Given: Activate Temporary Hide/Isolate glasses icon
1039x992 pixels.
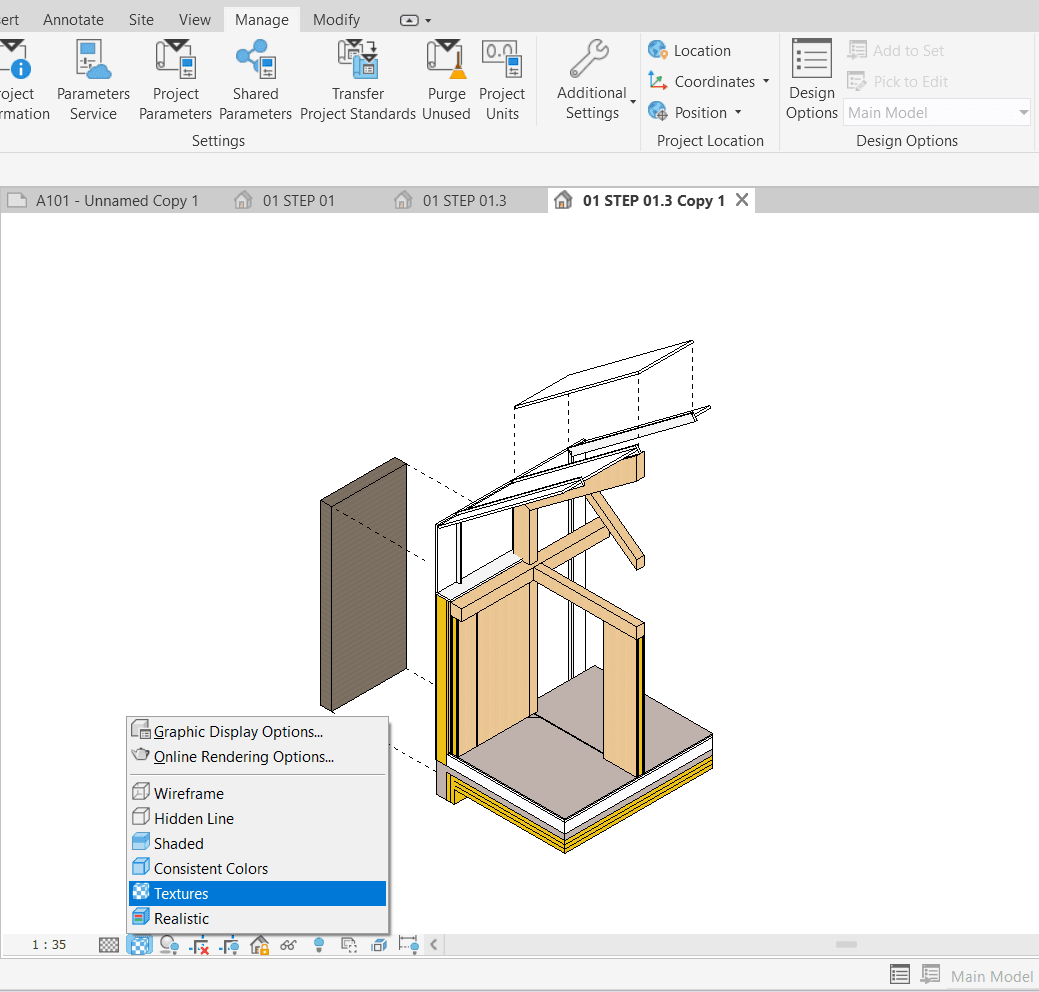Looking at the screenshot, I should pyautogui.click(x=289, y=944).
